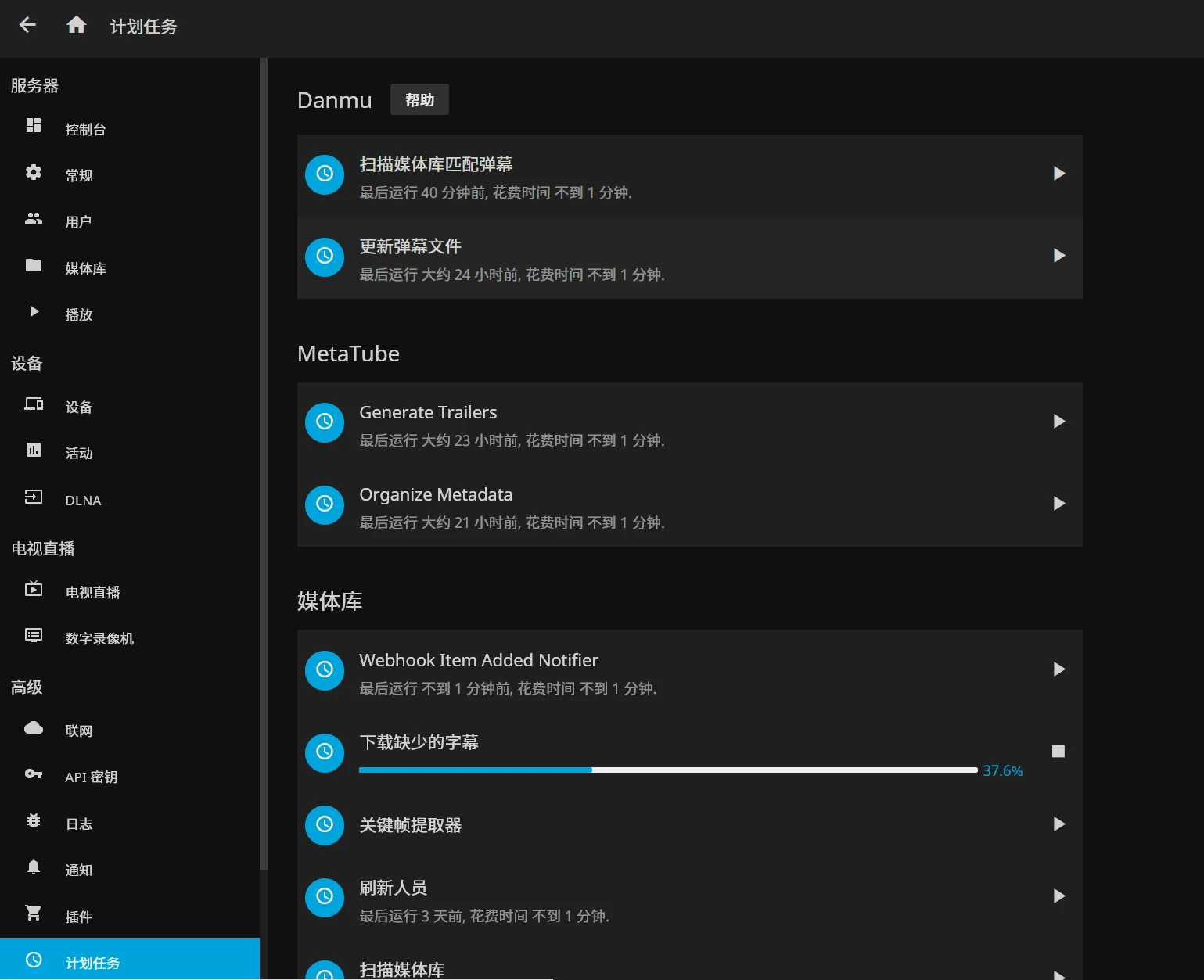This screenshot has width=1204, height=980.
Task: Select DLNA in the sidebar
Action: [x=83, y=501]
